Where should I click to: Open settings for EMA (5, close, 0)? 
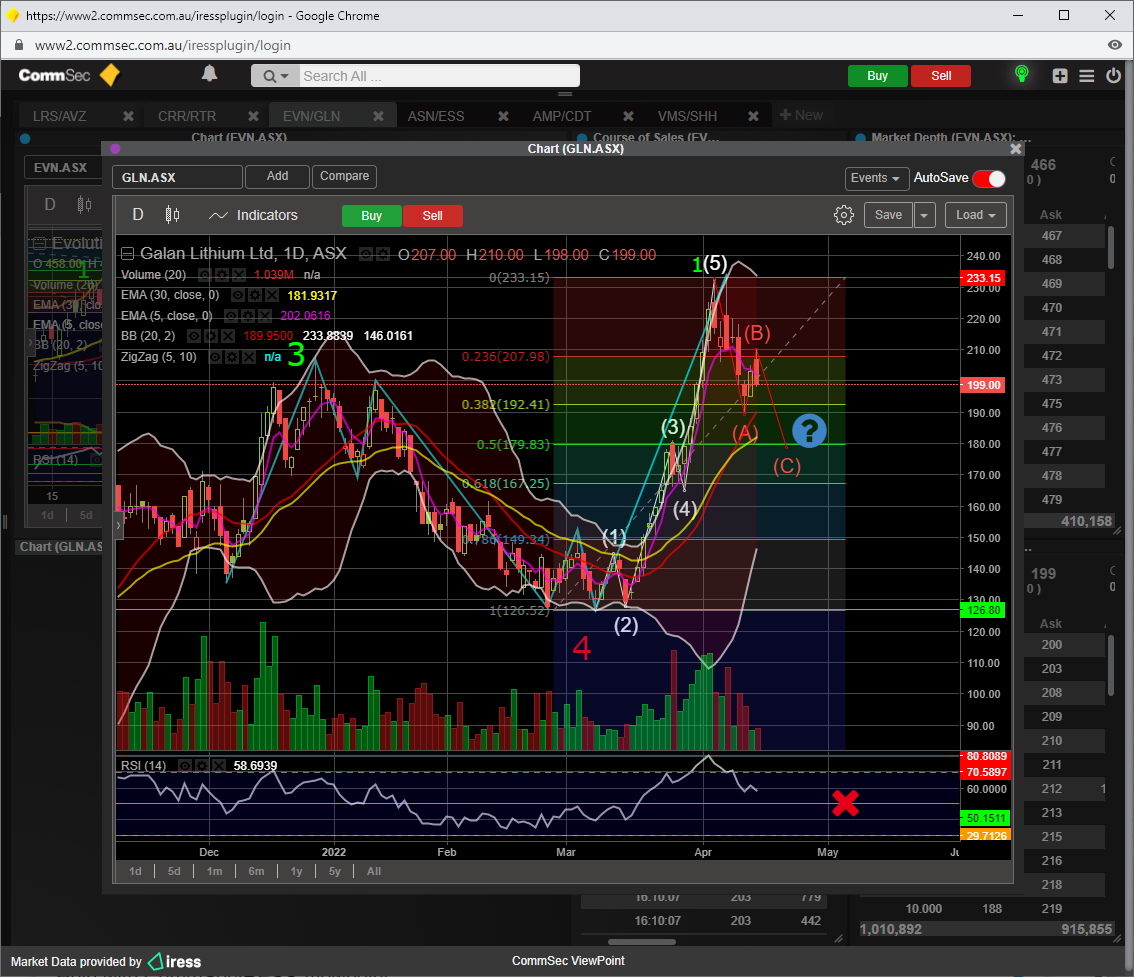tap(249, 315)
